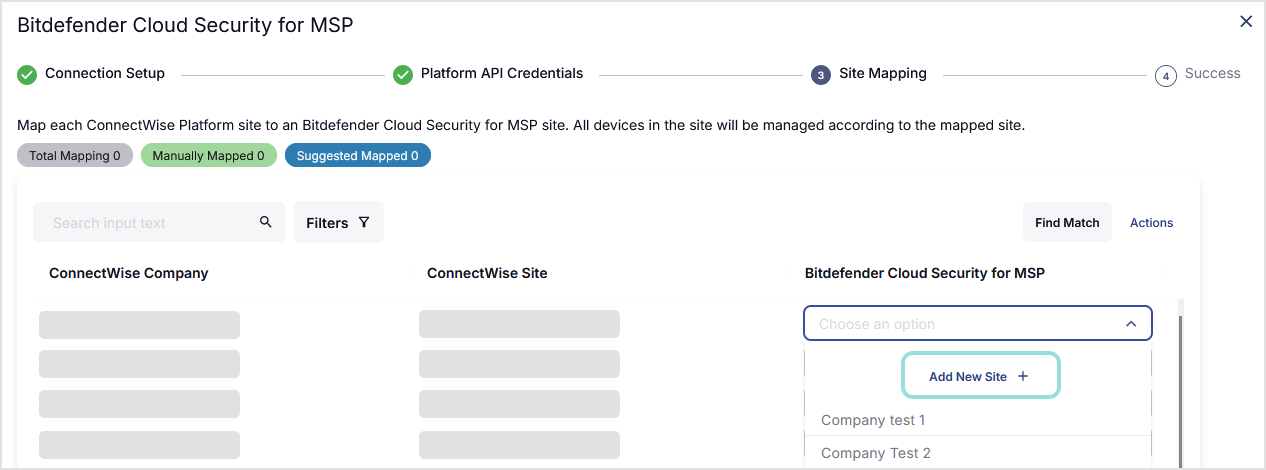Screen dimensions: 1266x470
Task: Click Add New Site button
Action: coord(980,376)
